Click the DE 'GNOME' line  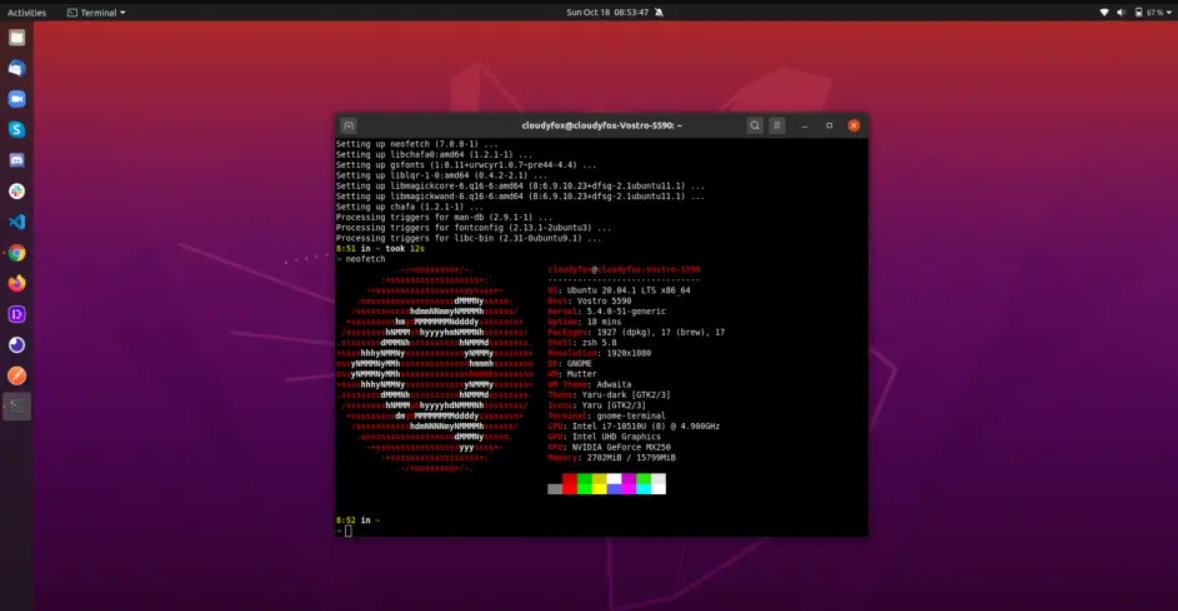569,364
